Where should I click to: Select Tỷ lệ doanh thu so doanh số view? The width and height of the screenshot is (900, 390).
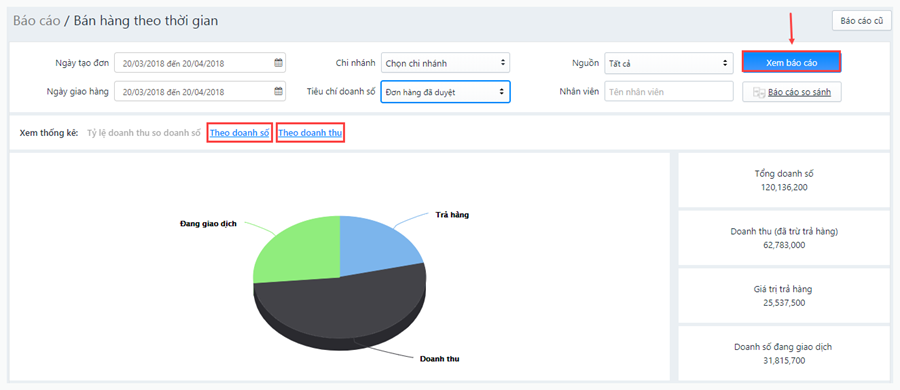pos(143,133)
